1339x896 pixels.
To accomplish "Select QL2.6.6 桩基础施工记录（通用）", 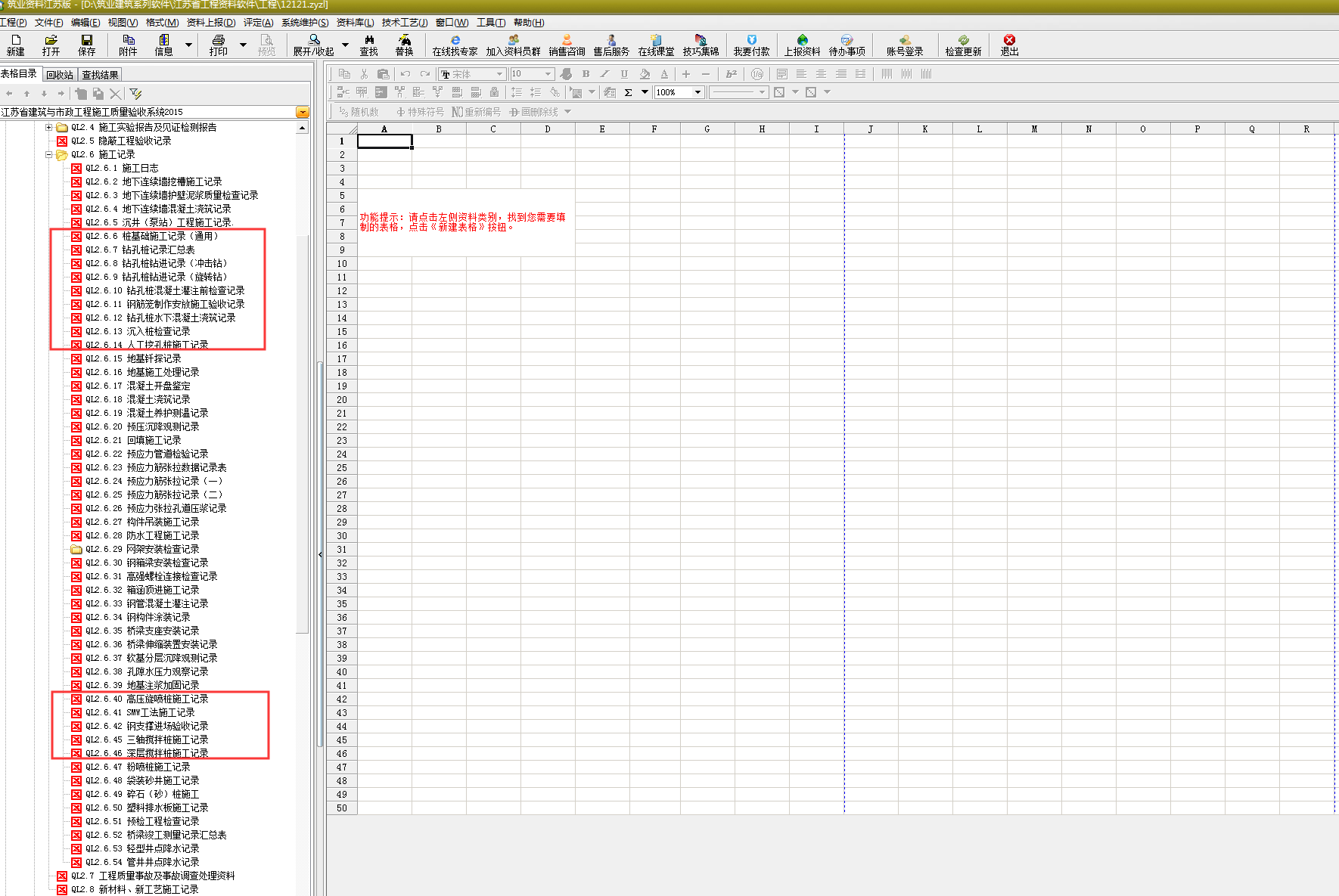I will click(x=151, y=236).
